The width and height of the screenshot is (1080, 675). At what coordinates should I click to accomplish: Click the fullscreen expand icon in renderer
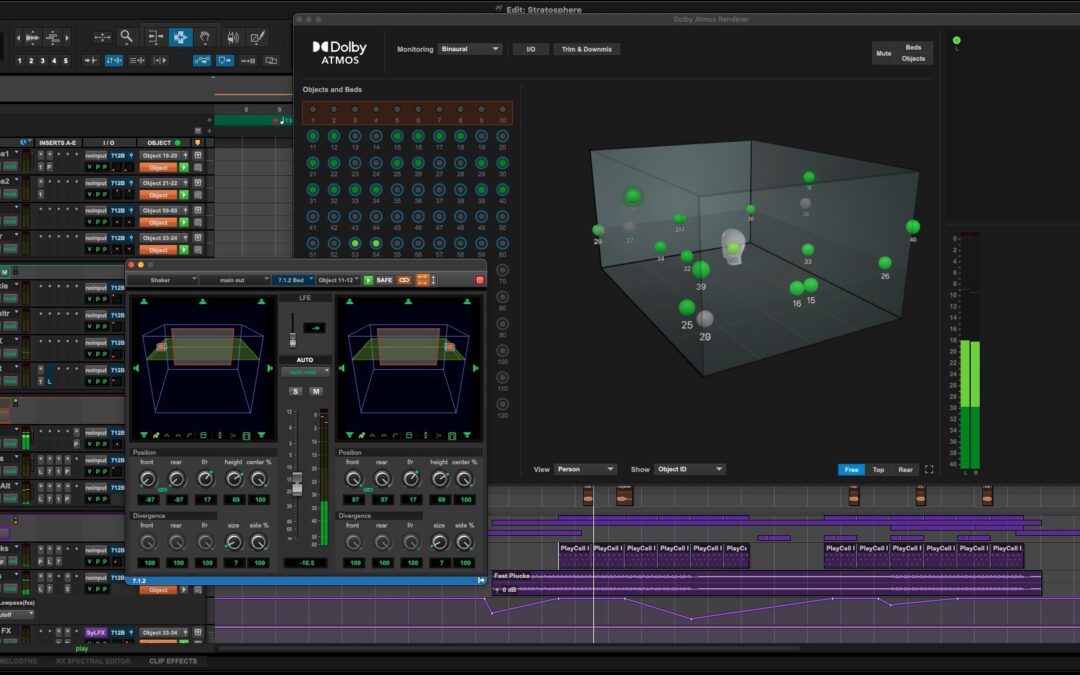point(929,470)
